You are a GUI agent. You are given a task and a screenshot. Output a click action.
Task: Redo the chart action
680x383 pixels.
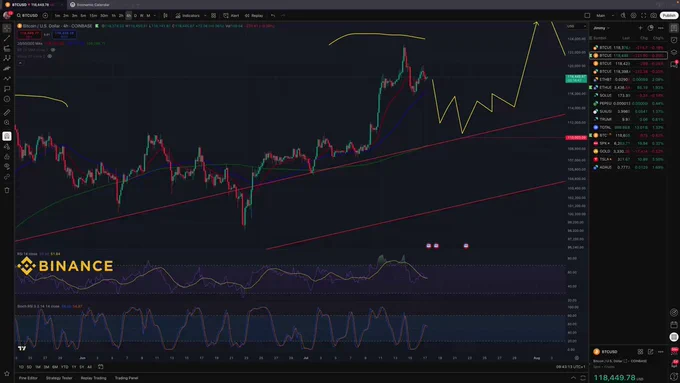point(283,16)
